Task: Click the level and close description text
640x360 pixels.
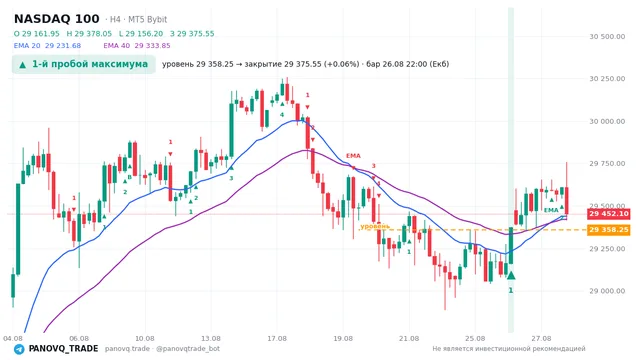Action: 305,64
